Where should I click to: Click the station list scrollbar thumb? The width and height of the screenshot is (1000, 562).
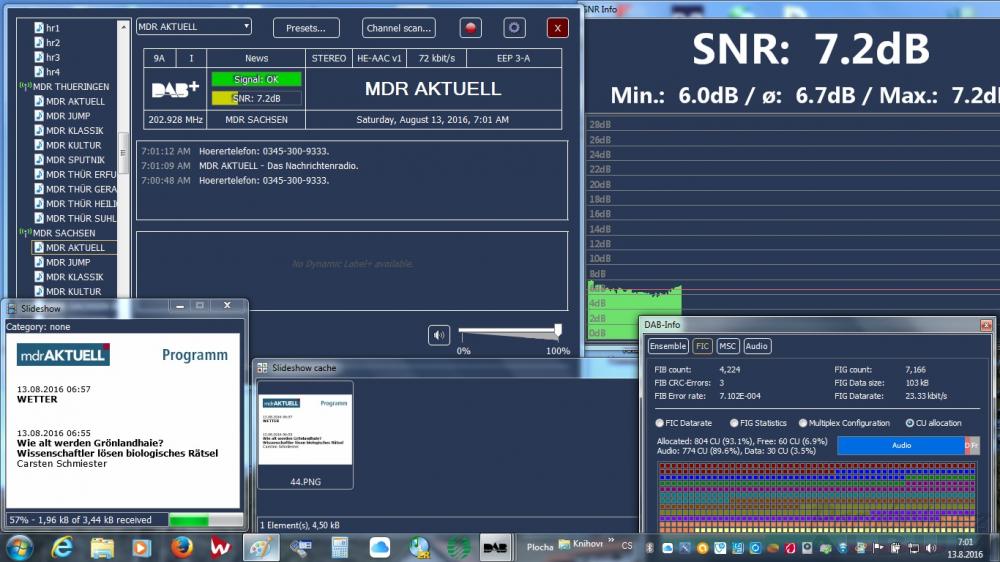(x=123, y=153)
